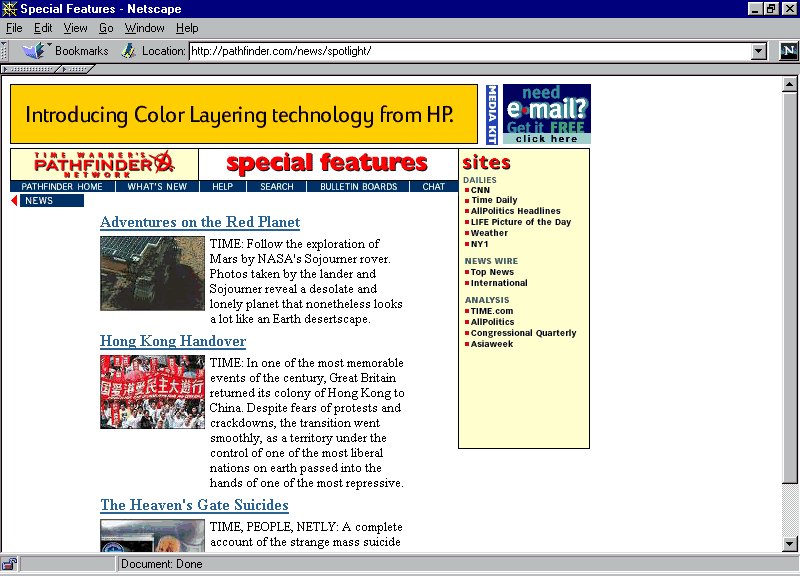Click the Netscape N logo button
Viewport: 800px width, 576px height.
[x=788, y=51]
